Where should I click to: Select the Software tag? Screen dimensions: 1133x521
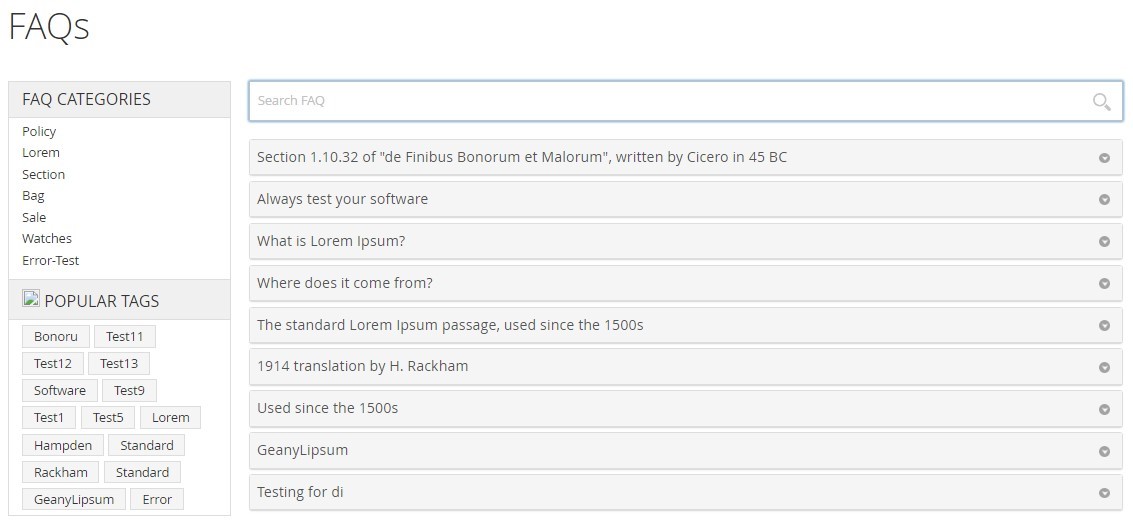click(60, 391)
